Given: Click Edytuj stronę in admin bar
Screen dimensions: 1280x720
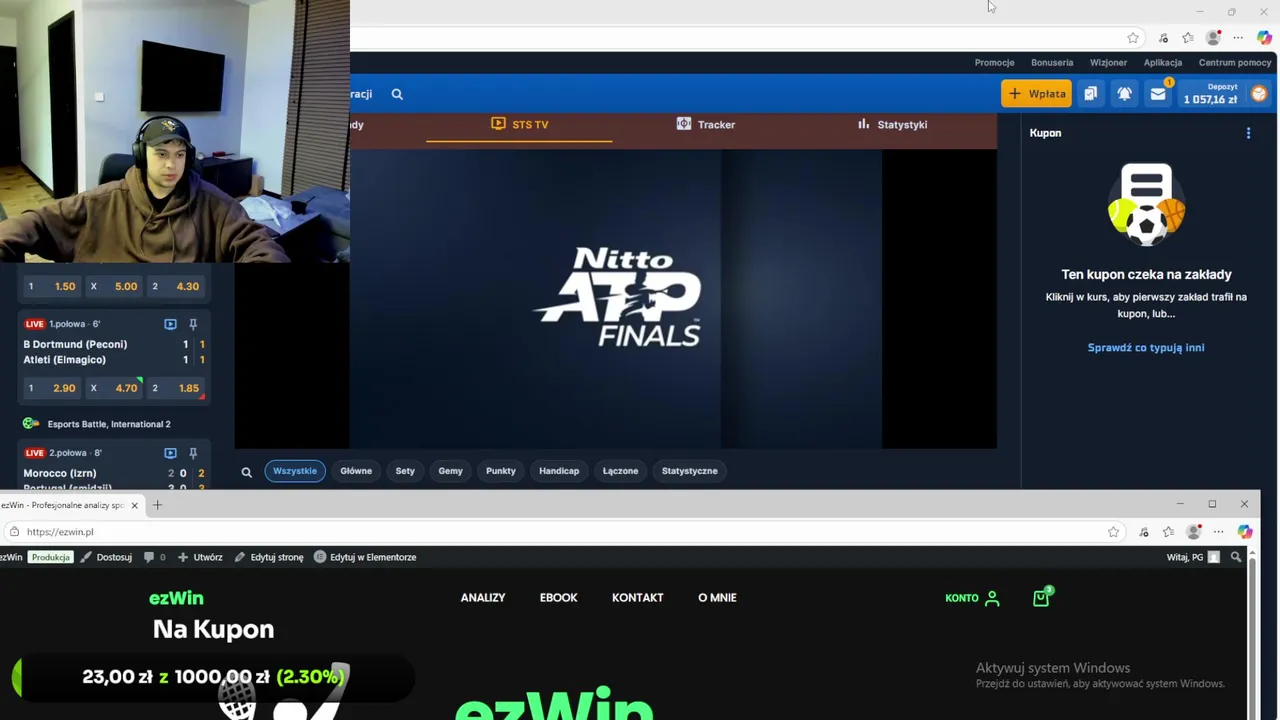Looking at the screenshot, I should [269, 557].
